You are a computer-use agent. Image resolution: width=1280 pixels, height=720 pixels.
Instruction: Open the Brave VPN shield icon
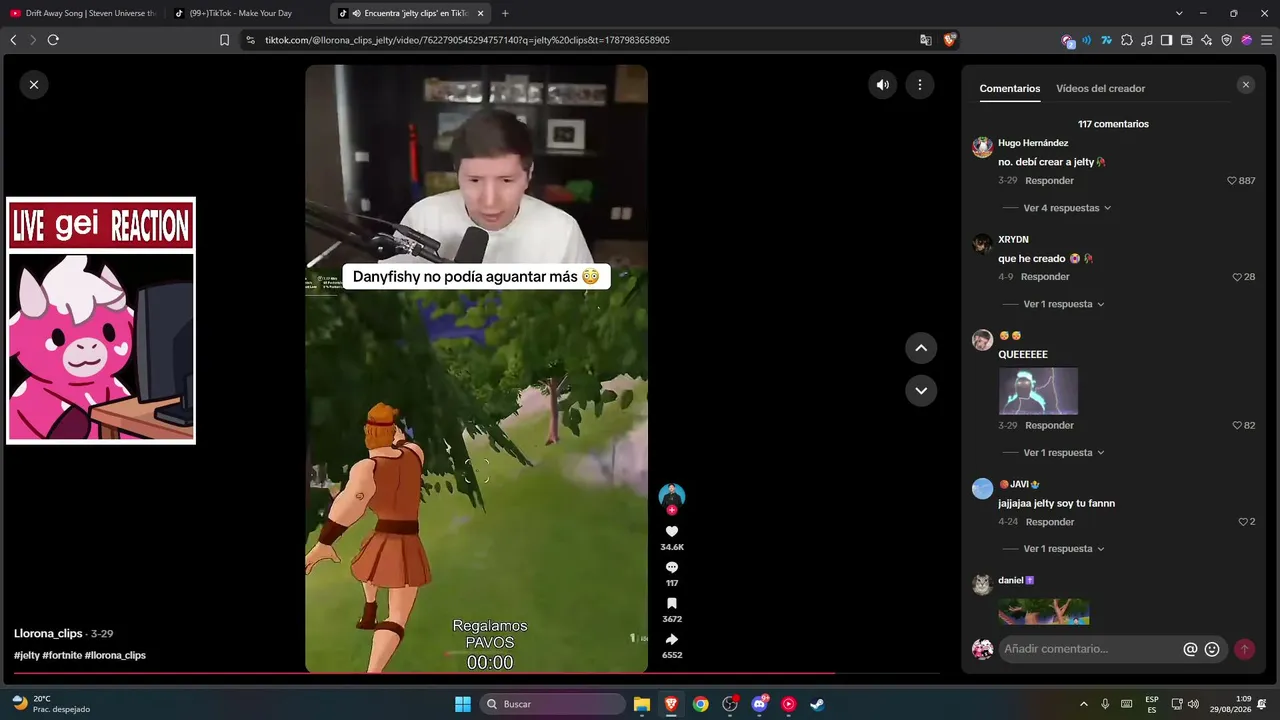1227,40
